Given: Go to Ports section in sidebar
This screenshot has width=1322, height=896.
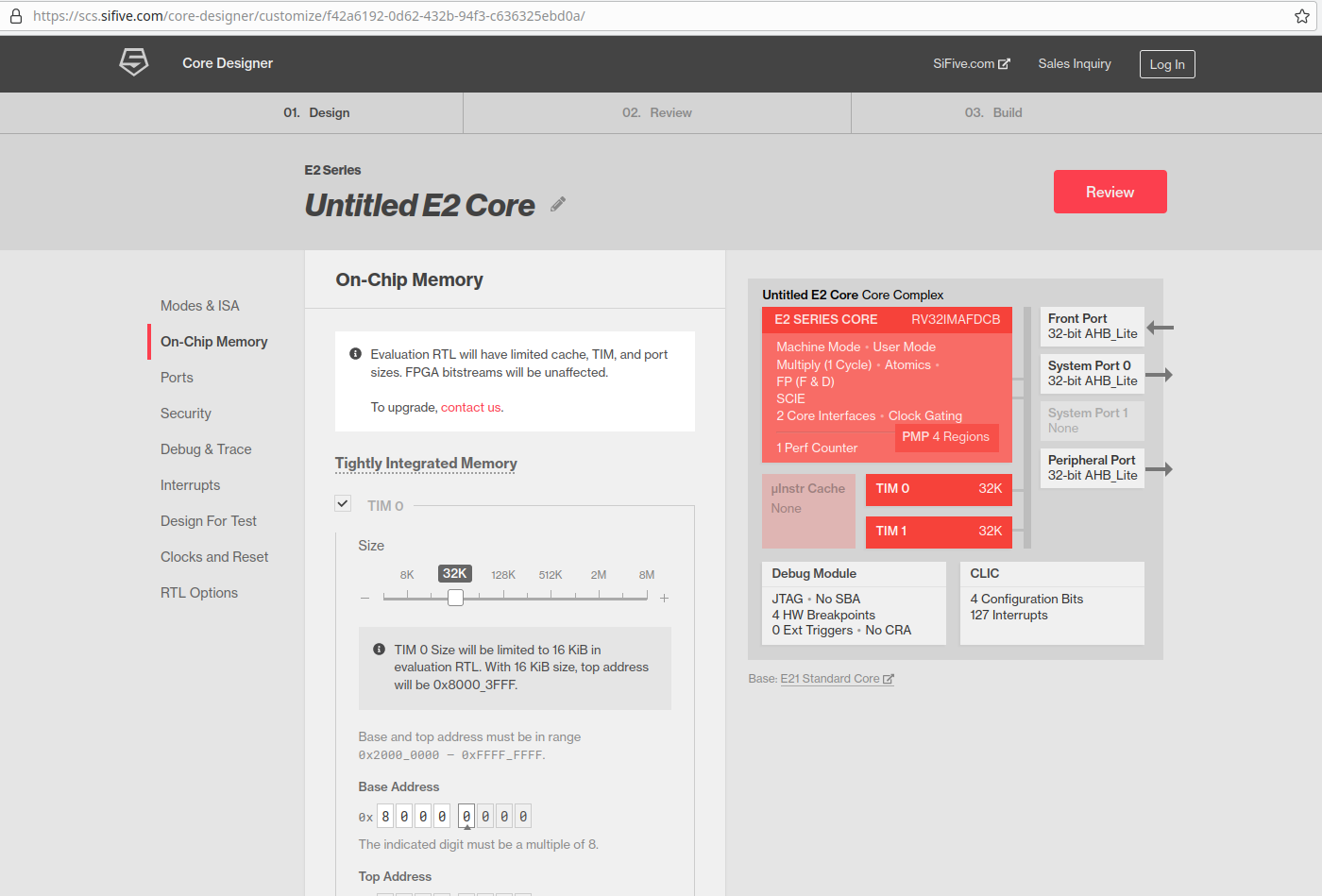Looking at the screenshot, I should 177,378.
